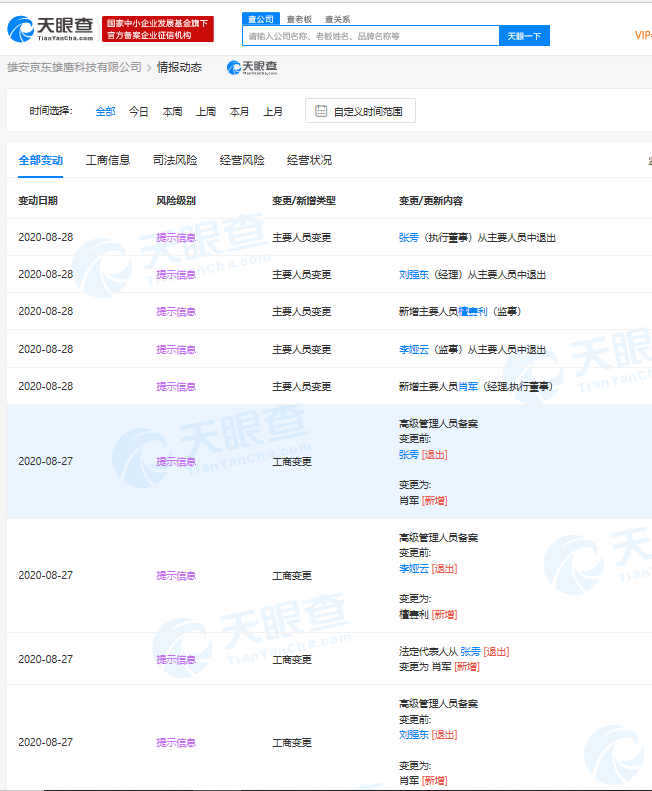Click the 天眼一下 search button
Screen dimensions: 652x791
pyautogui.click(x=524, y=36)
